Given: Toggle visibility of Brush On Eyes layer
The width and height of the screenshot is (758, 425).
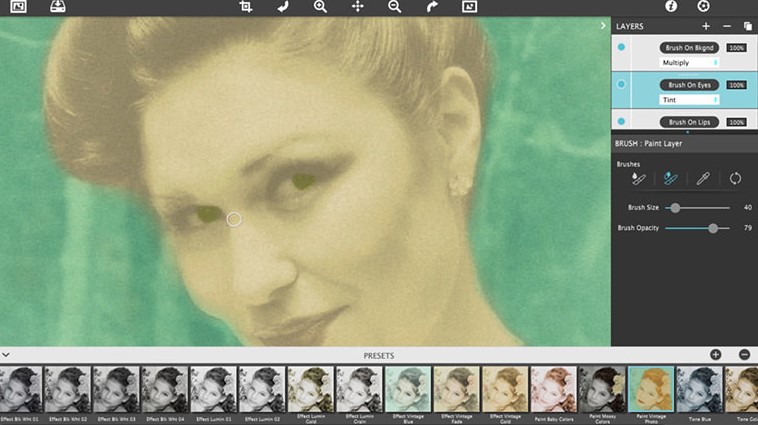Looking at the screenshot, I should click(x=621, y=85).
